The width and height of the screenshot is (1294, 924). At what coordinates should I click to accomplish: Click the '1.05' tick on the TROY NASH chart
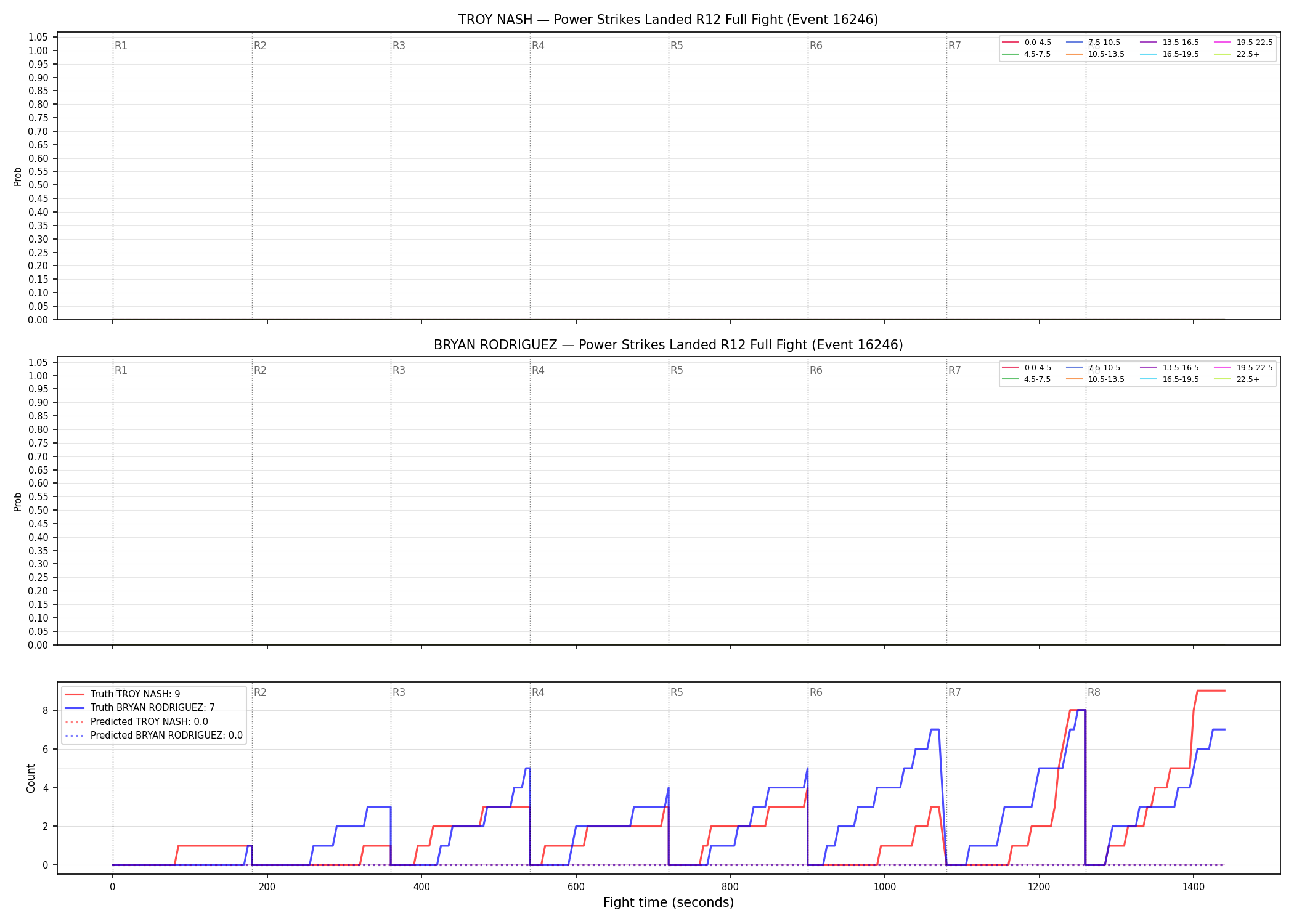[38, 38]
